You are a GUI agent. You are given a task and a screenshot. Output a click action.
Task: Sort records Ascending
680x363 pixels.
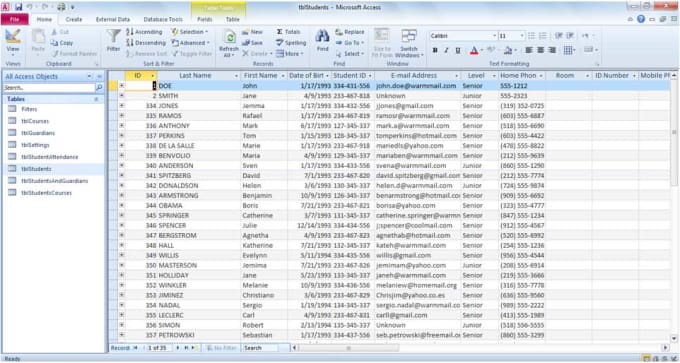tap(144, 32)
